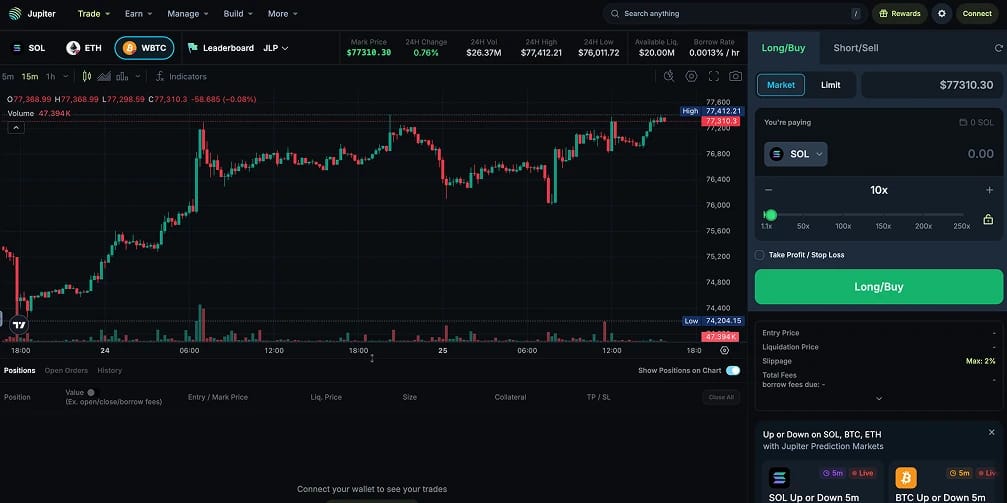
Task: Select Limit order type
Action: click(x=830, y=85)
